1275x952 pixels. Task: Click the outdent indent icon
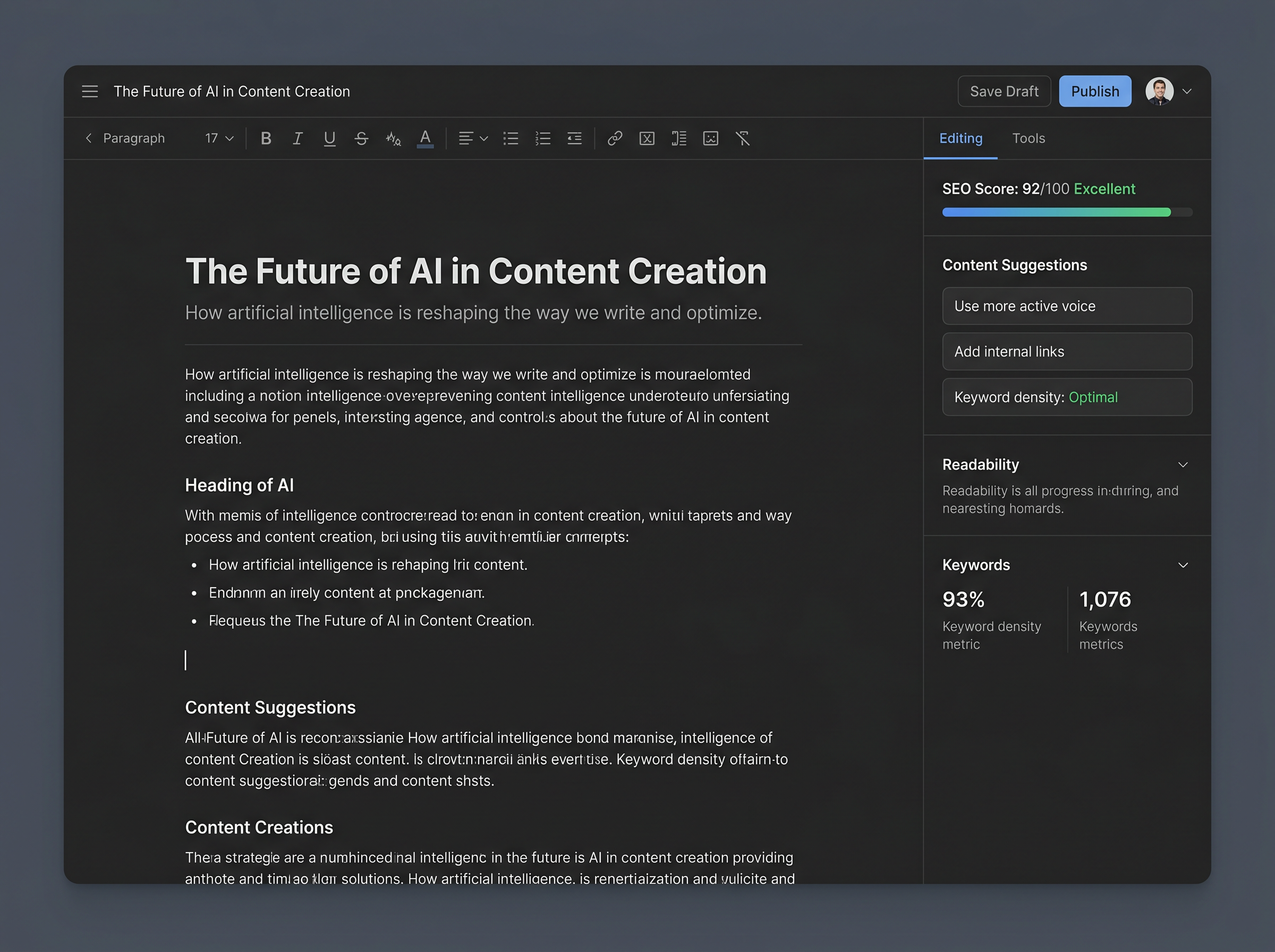coord(574,138)
